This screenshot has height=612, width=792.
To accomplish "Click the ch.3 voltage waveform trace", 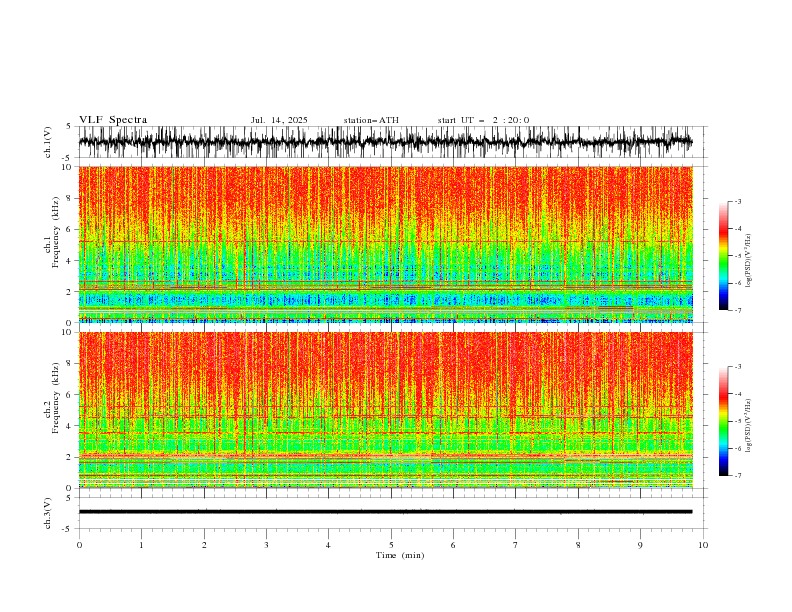I will [x=385, y=512].
